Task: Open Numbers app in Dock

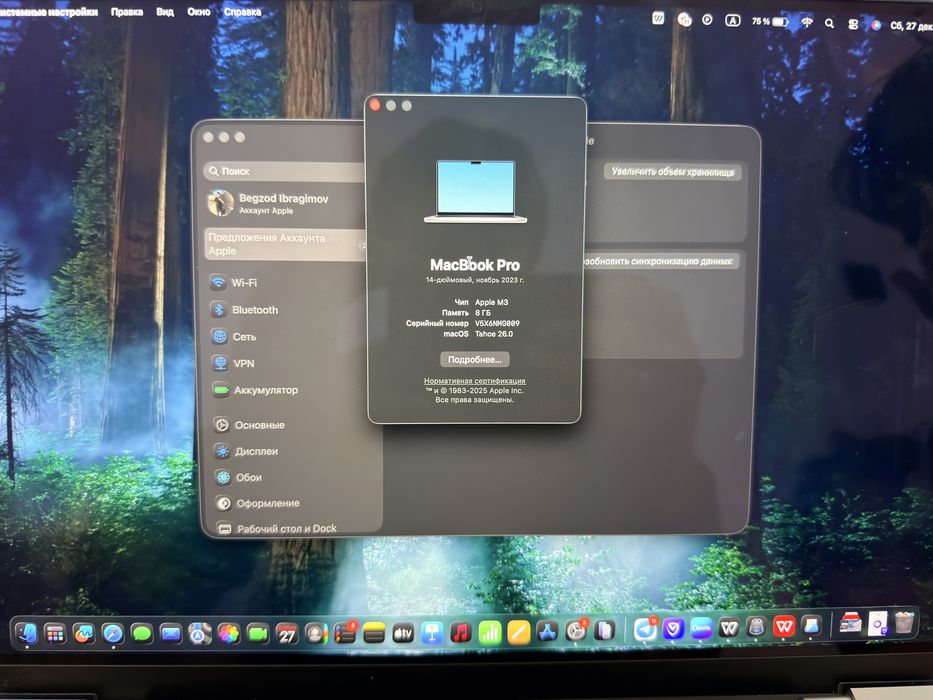Action: [490, 633]
